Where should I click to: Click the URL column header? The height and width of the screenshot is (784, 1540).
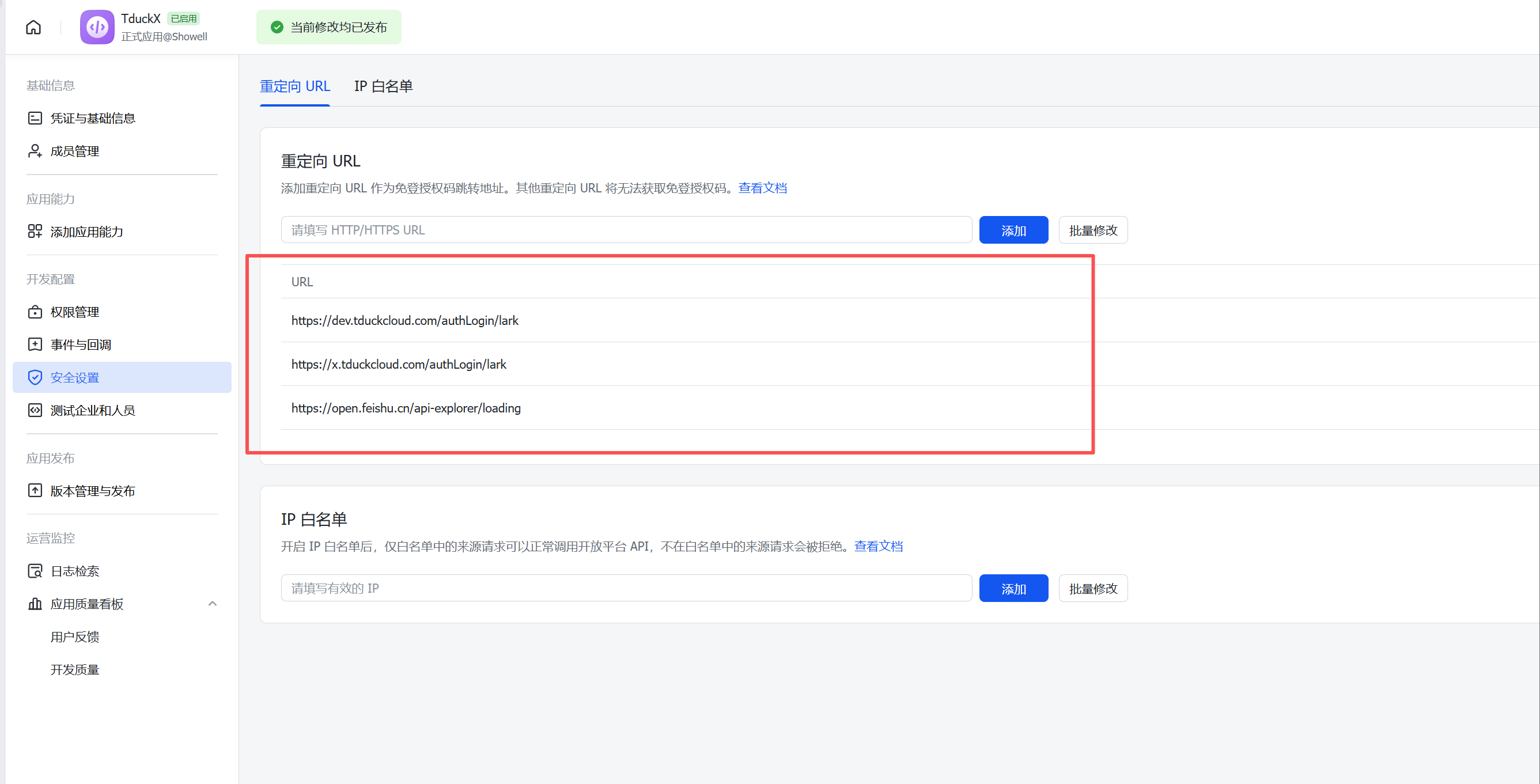tap(302, 282)
